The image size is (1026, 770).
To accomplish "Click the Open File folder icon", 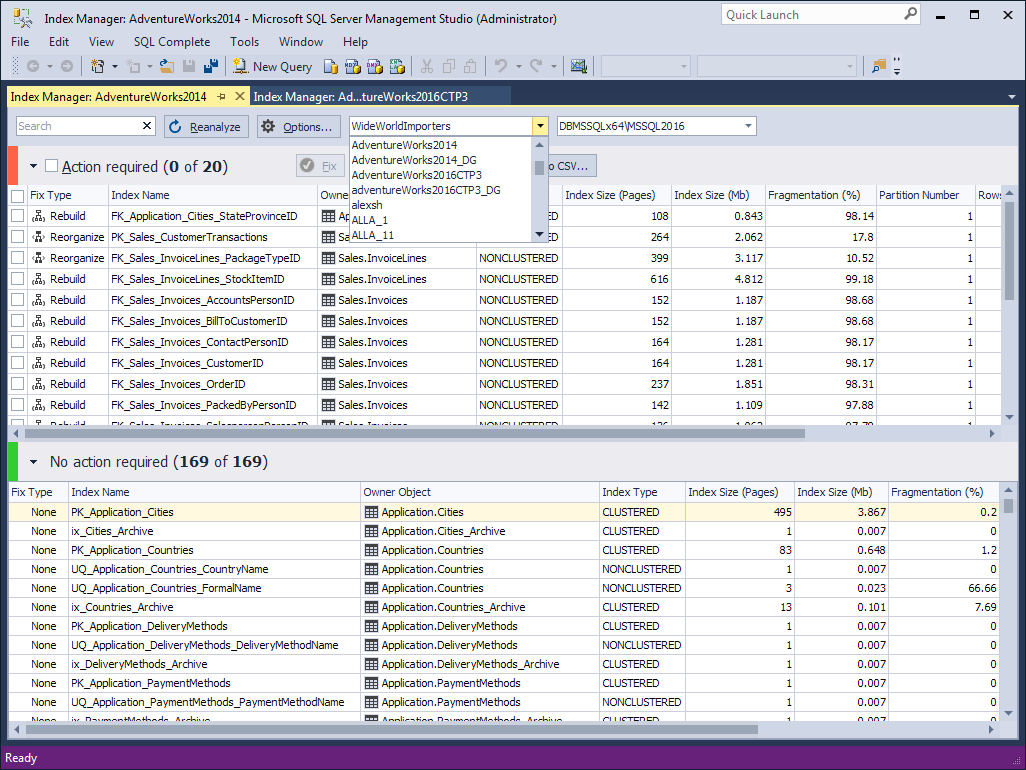I will (x=167, y=66).
